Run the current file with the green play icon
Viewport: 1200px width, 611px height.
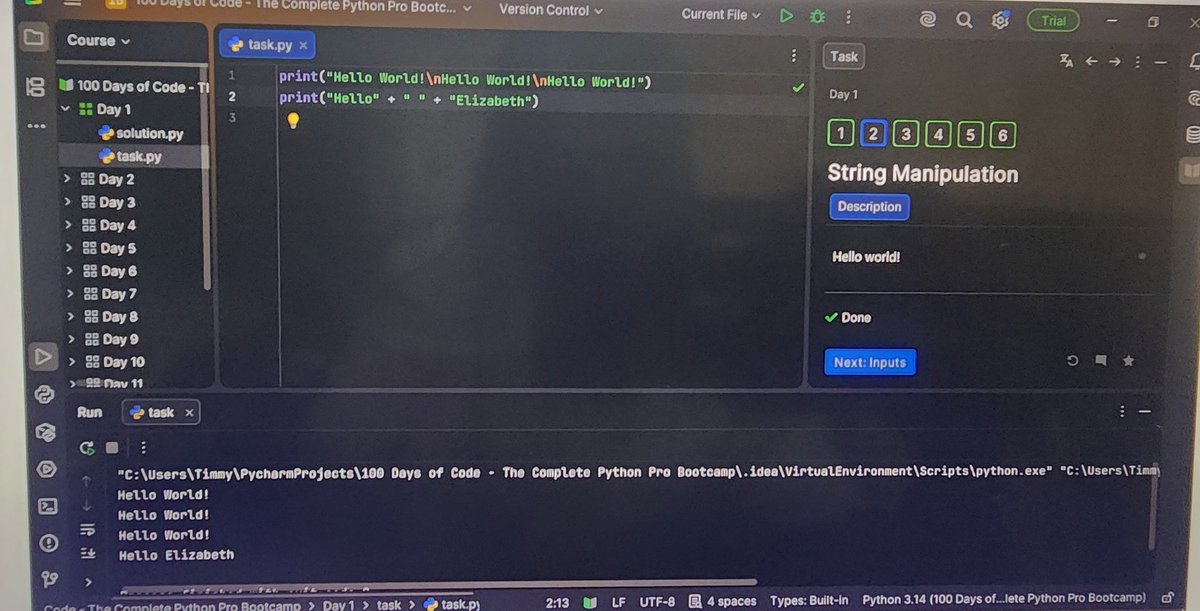point(786,15)
